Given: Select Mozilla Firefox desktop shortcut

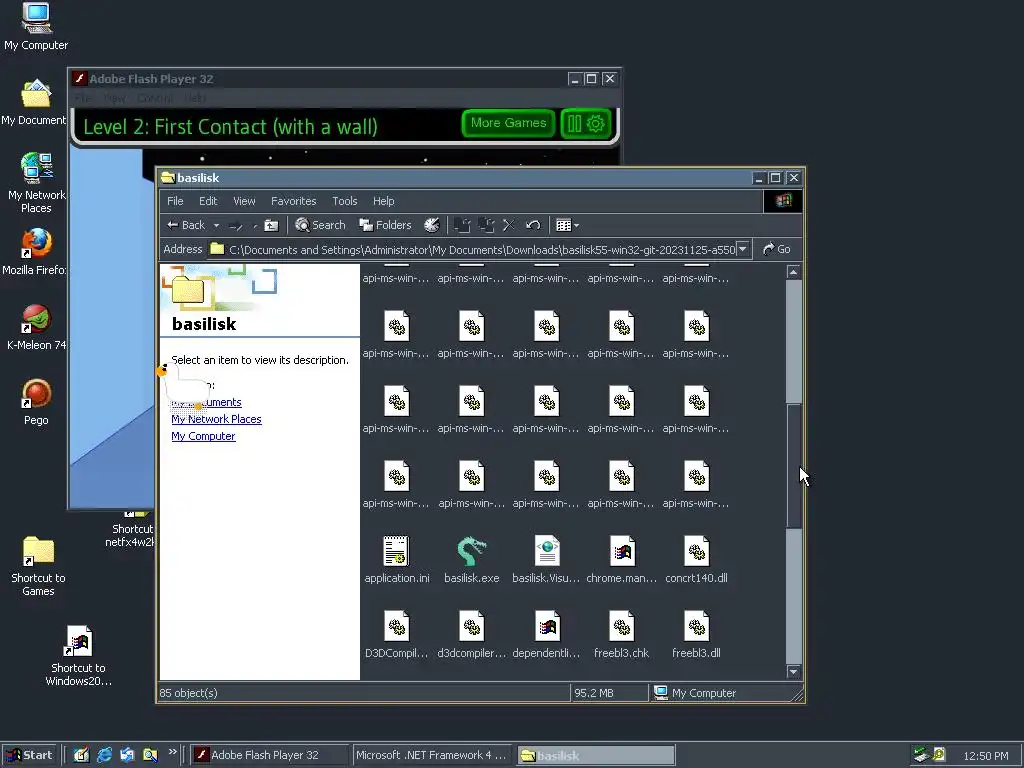Looking at the screenshot, I should click(x=35, y=252).
